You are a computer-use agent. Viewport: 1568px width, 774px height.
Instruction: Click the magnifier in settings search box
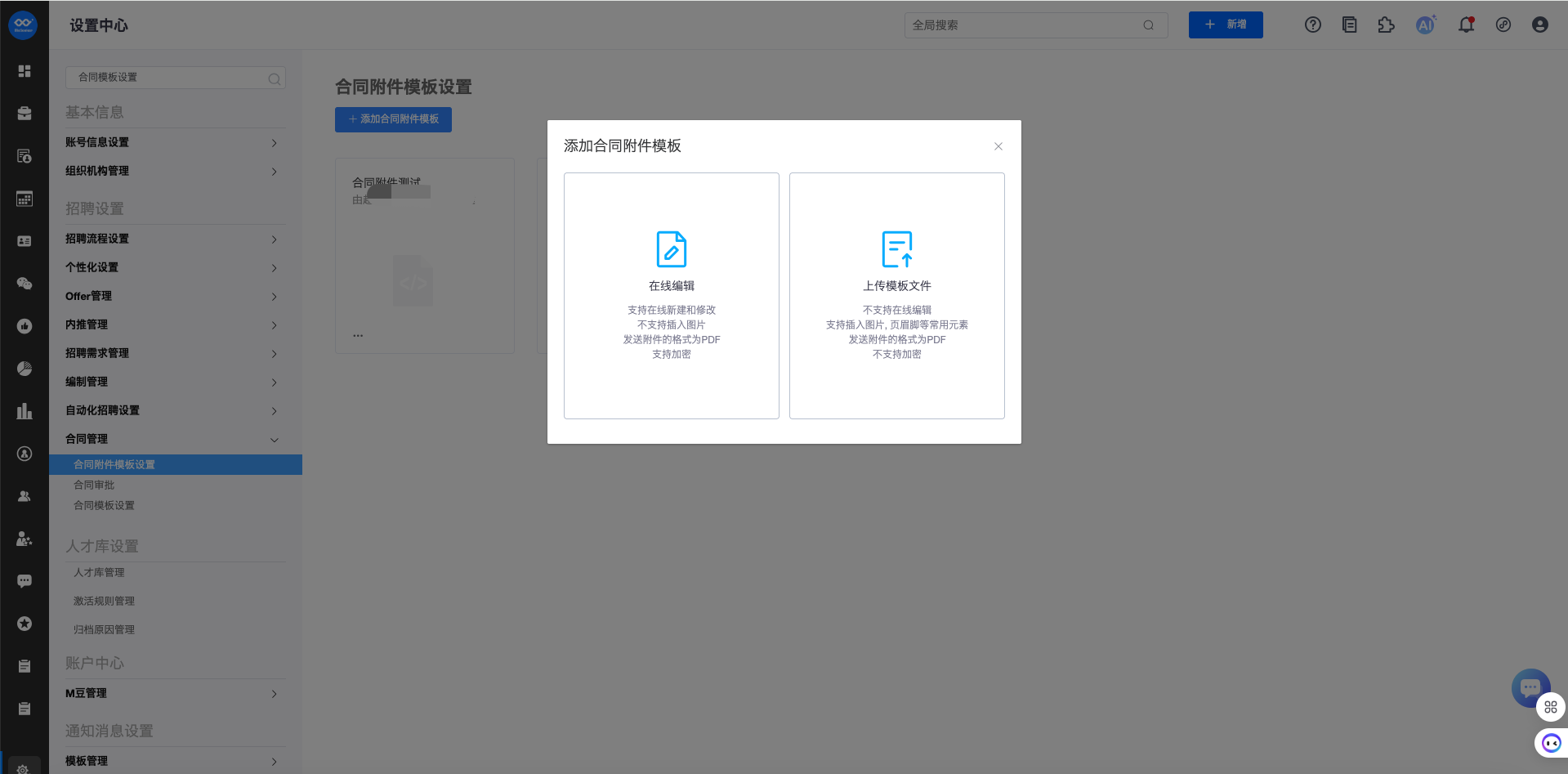(275, 78)
